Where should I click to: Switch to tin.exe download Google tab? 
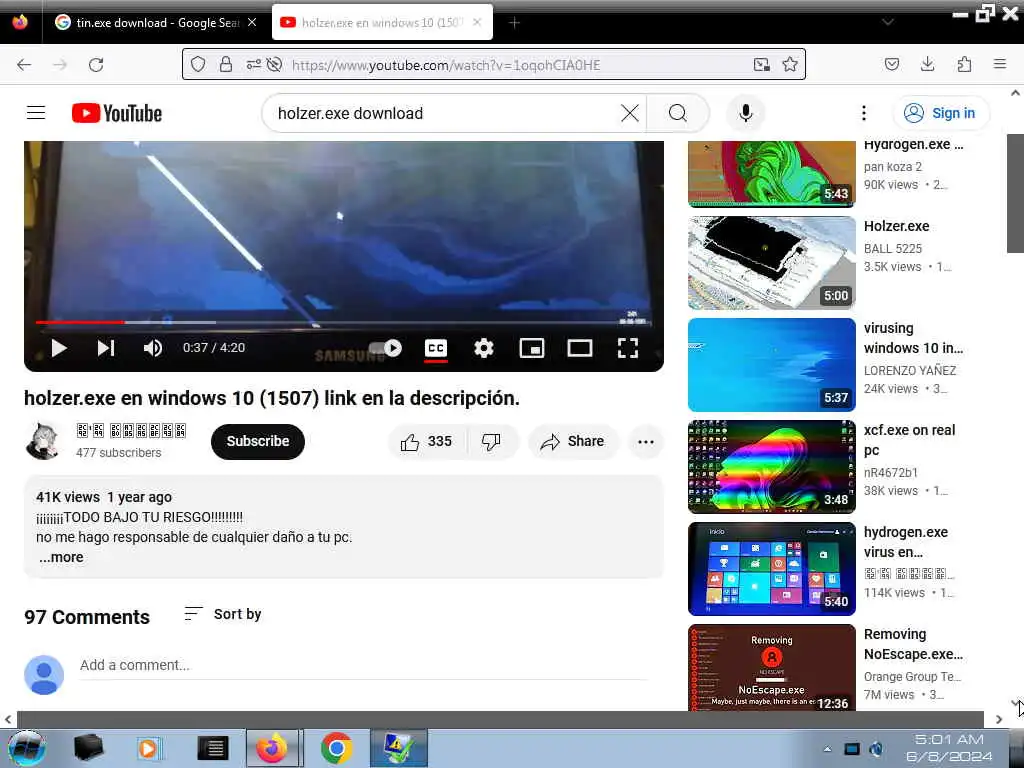tap(155, 23)
